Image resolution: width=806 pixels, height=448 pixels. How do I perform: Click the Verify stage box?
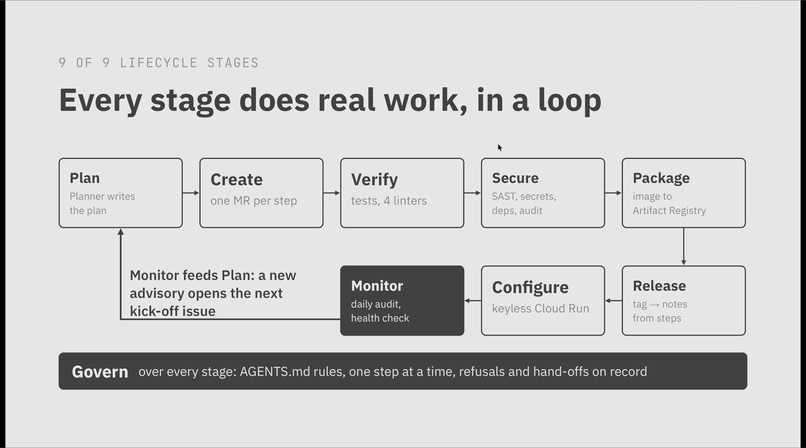[x=402, y=193]
